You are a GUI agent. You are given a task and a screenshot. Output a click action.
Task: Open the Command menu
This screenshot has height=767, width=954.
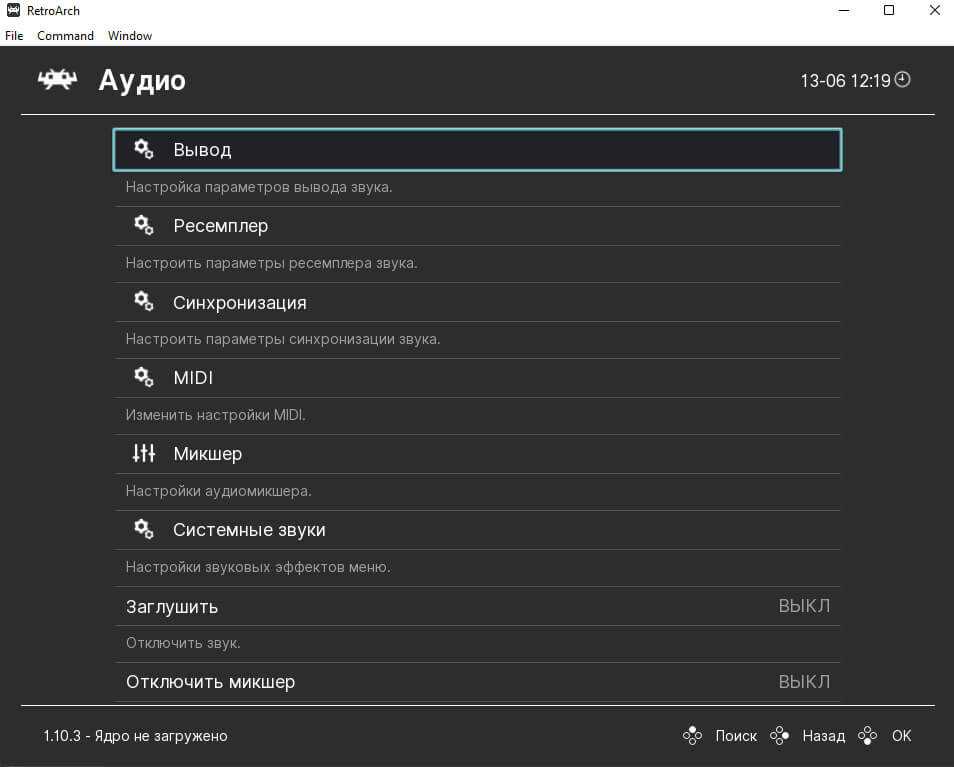click(x=65, y=35)
